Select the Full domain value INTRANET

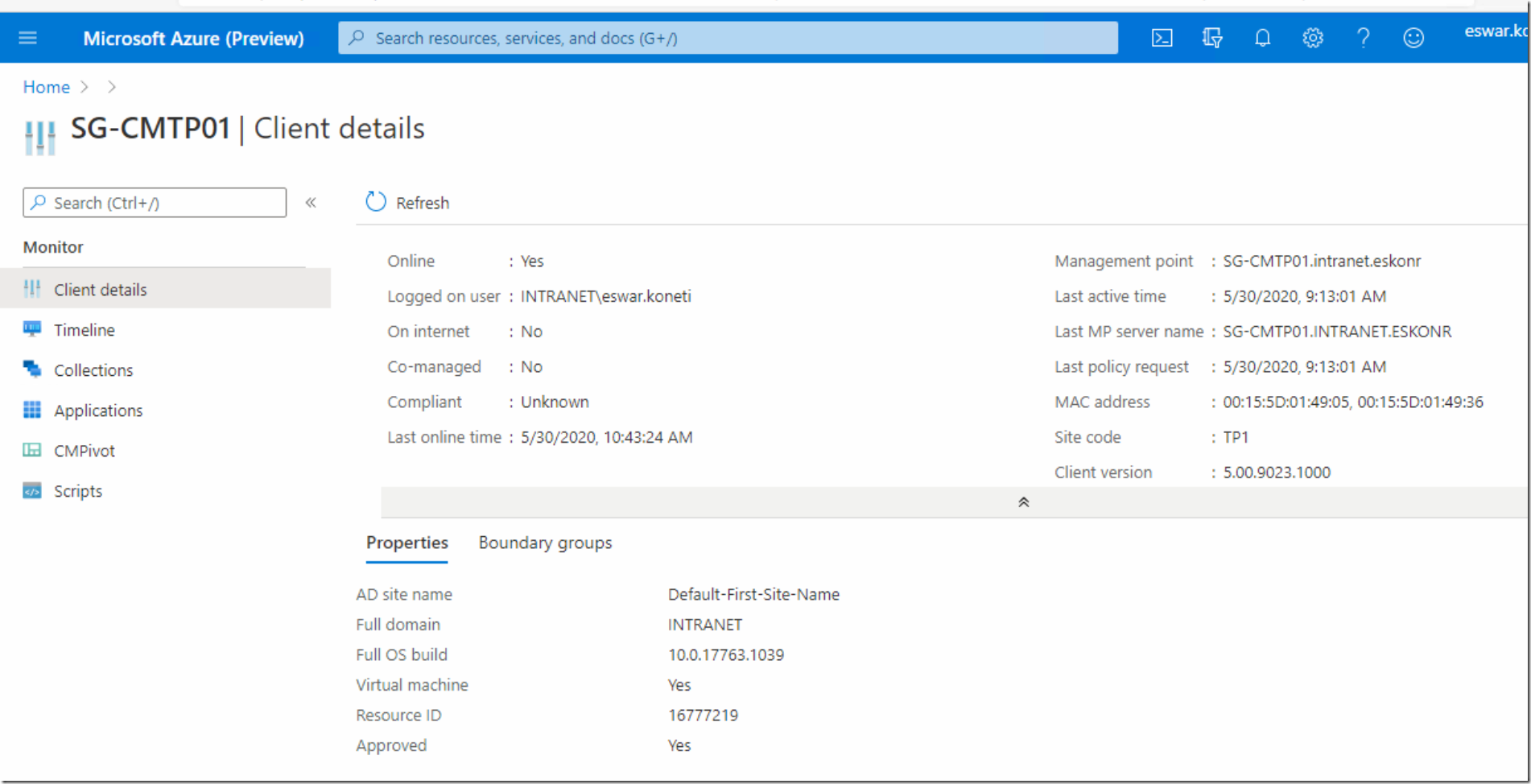click(705, 625)
